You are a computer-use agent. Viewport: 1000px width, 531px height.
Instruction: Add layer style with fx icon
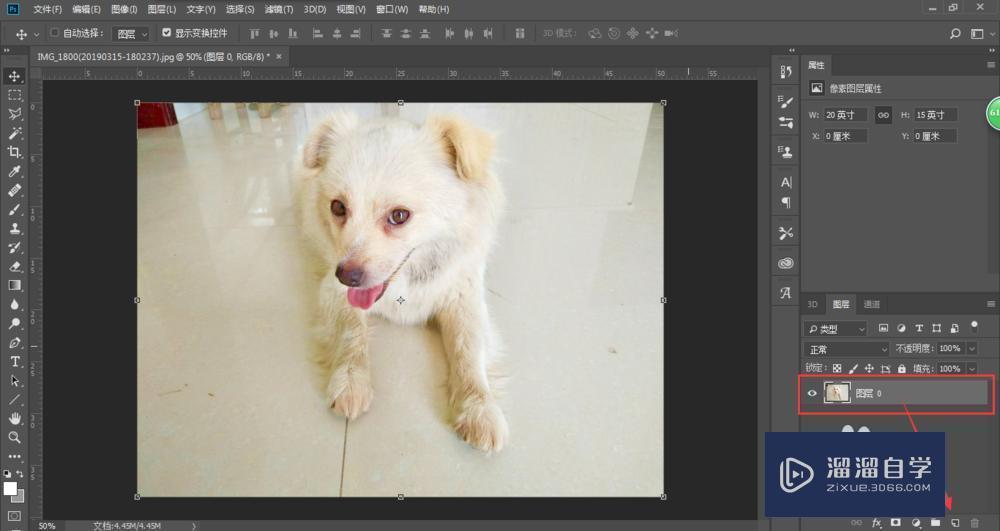877,523
